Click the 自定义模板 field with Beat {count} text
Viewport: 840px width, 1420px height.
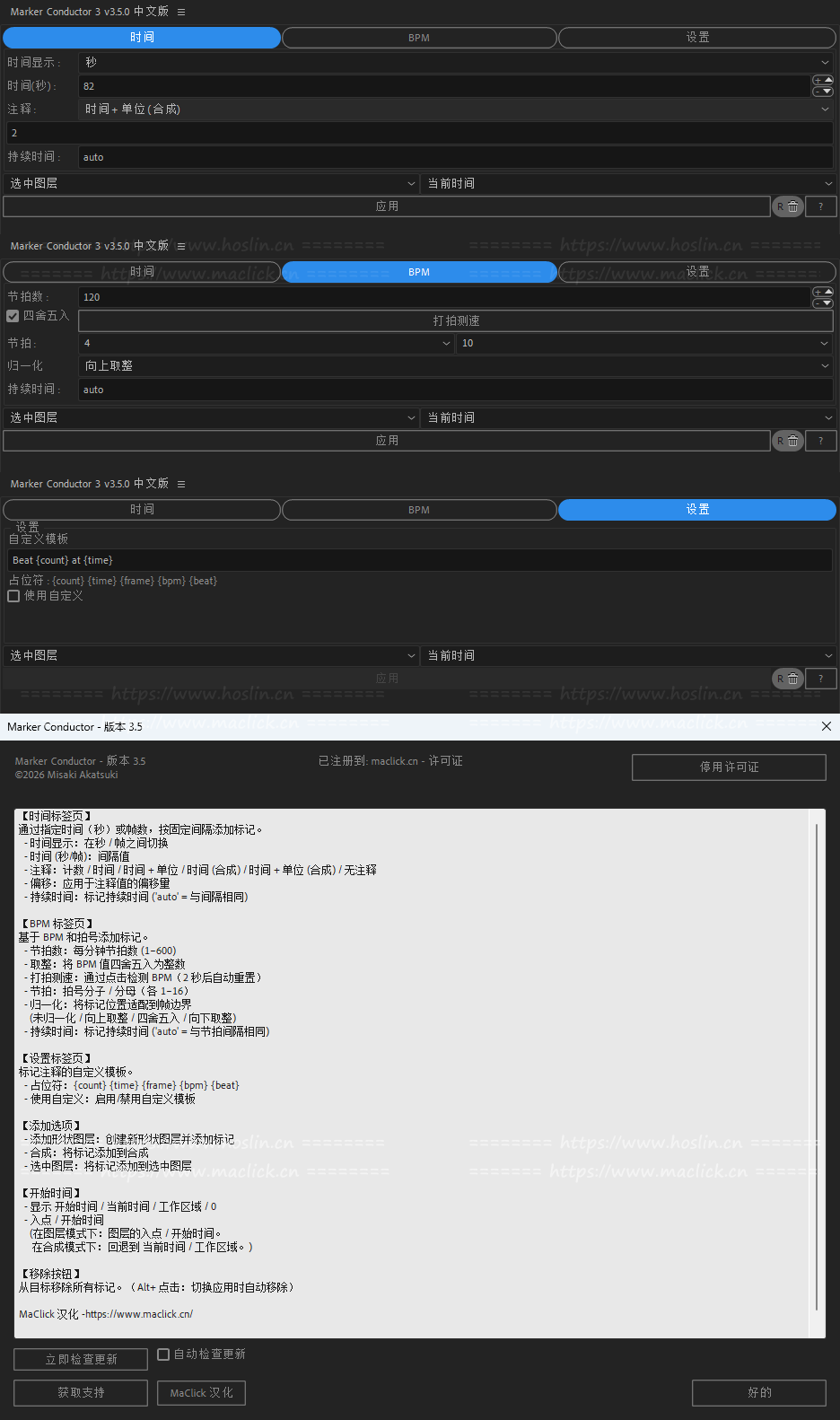(420, 560)
